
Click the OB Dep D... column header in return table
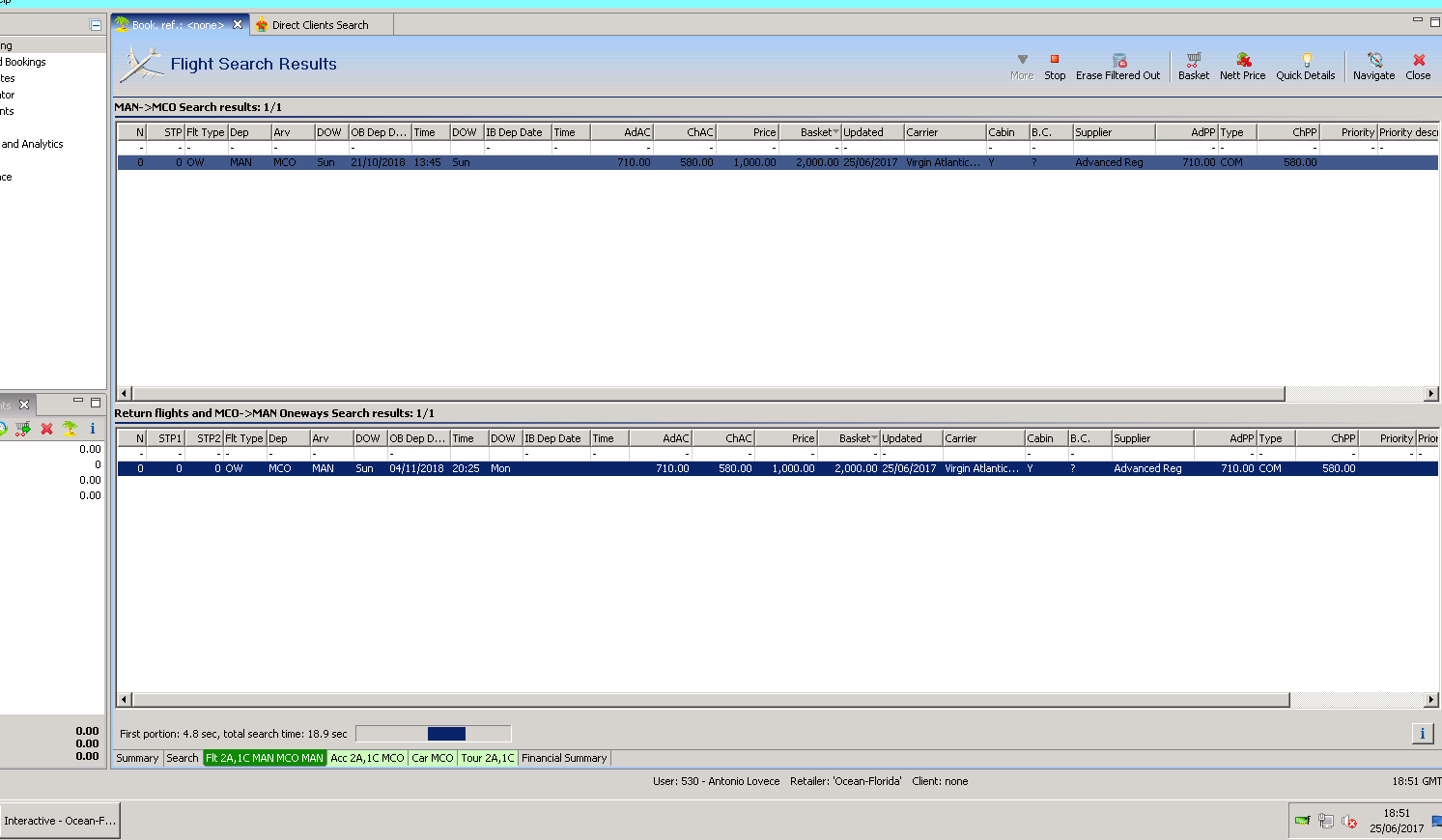(x=418, y=438)
